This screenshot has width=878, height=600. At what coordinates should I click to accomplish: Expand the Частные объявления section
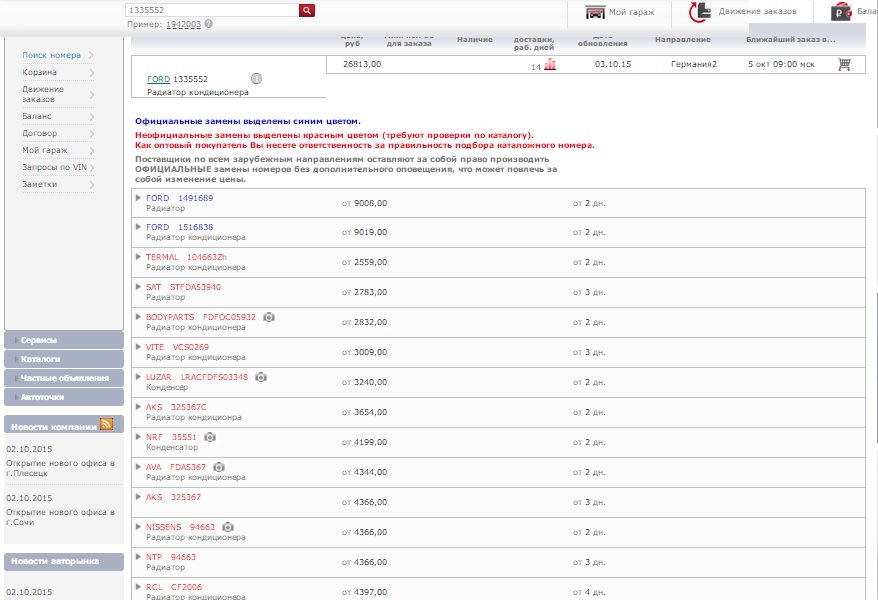click(64, 378)
